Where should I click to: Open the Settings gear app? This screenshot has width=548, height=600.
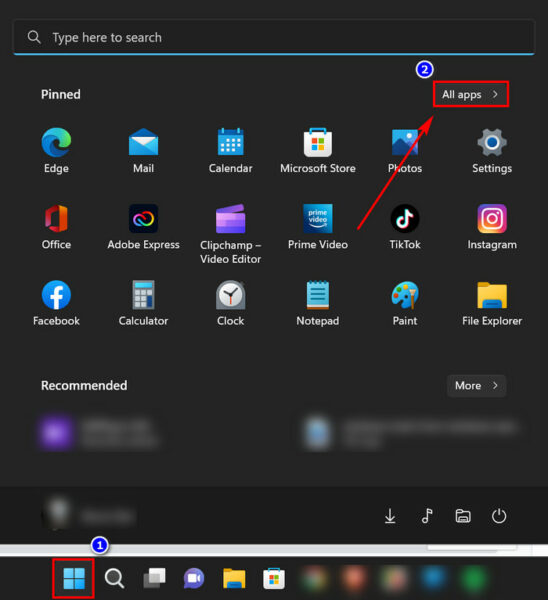[492, 151]
